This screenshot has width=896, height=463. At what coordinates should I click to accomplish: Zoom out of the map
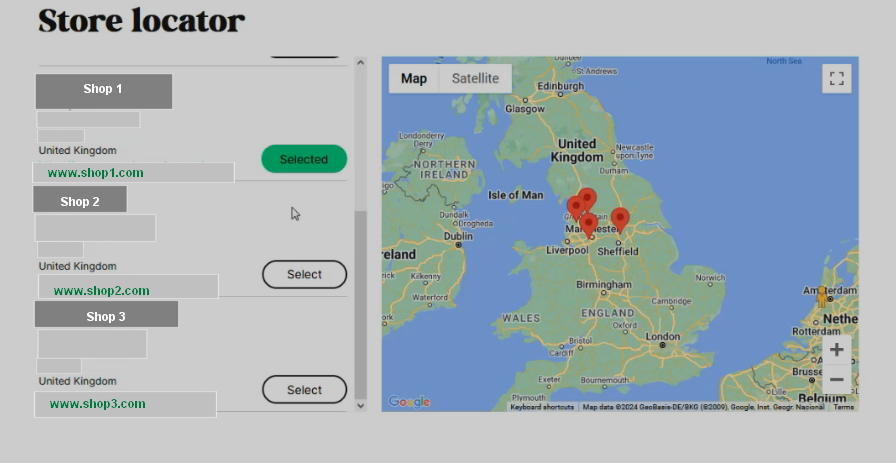[837, 380]
